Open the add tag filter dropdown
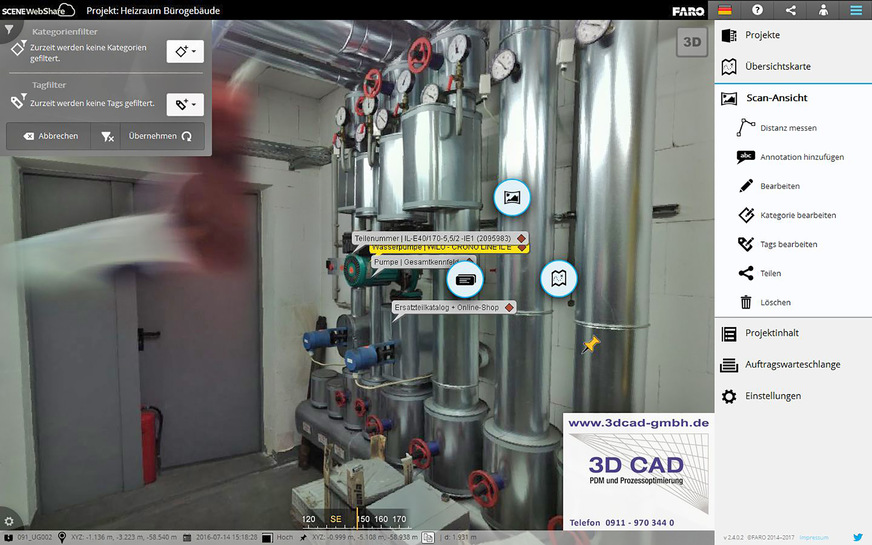The width and height of the screenshot is (872, 545). point(184,103)
